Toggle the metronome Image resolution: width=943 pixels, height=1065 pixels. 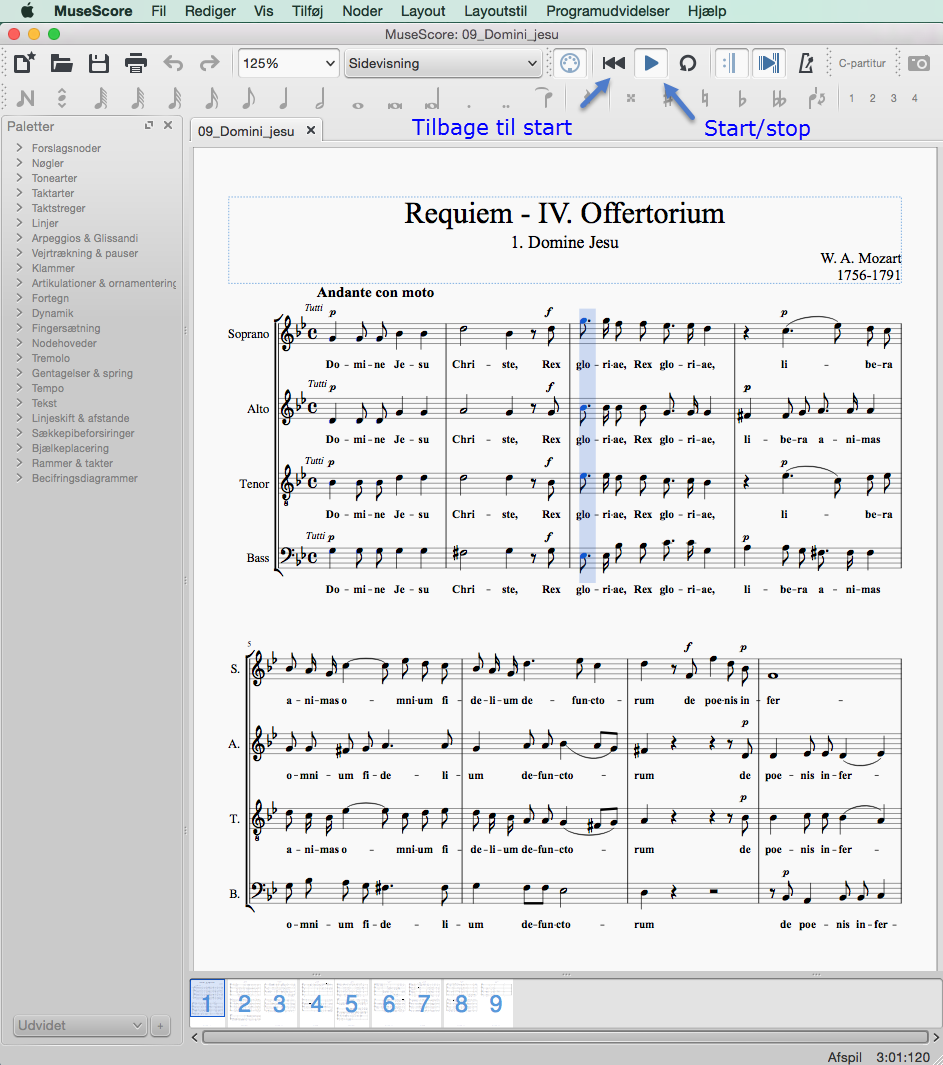point(806,63)
